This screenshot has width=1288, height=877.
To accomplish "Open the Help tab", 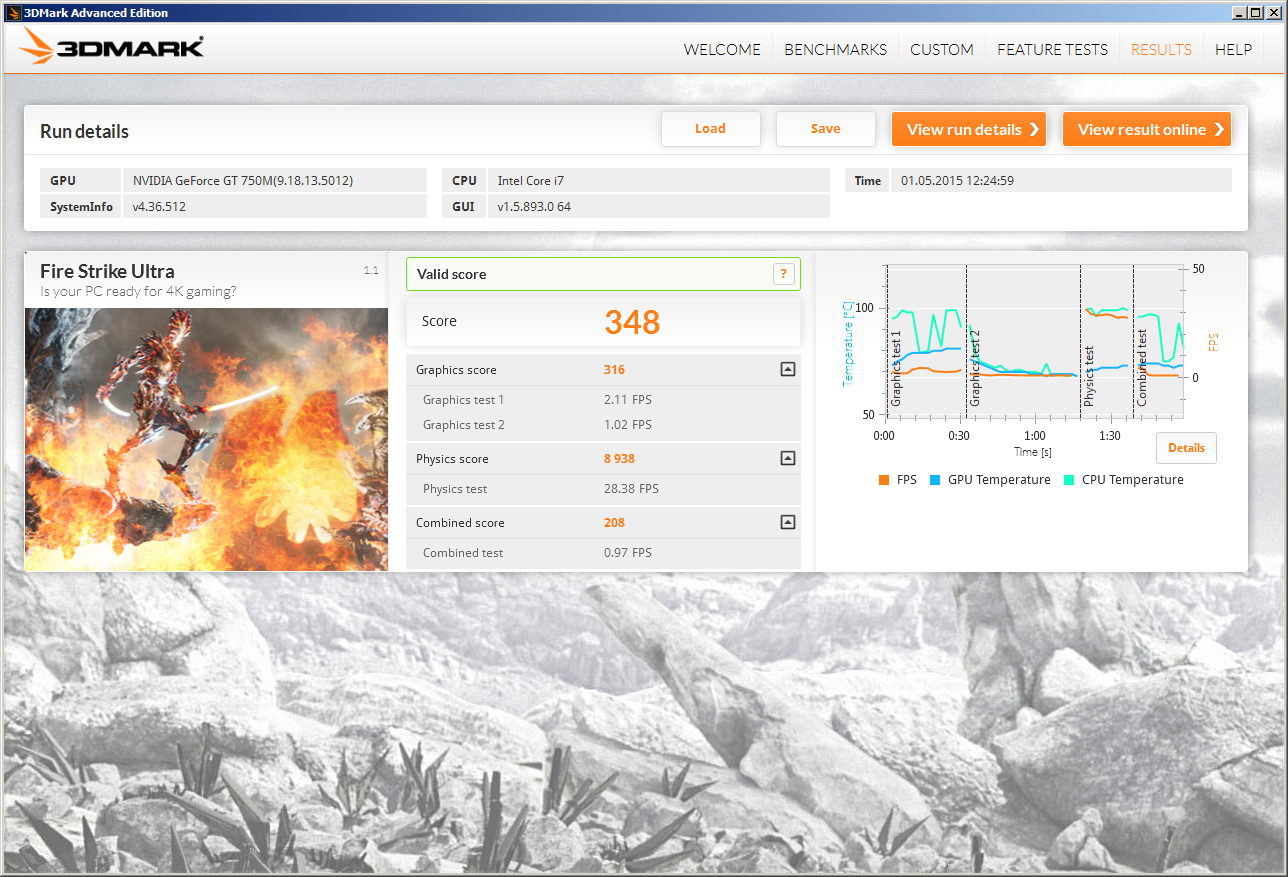I will (x=1233, y=49).
